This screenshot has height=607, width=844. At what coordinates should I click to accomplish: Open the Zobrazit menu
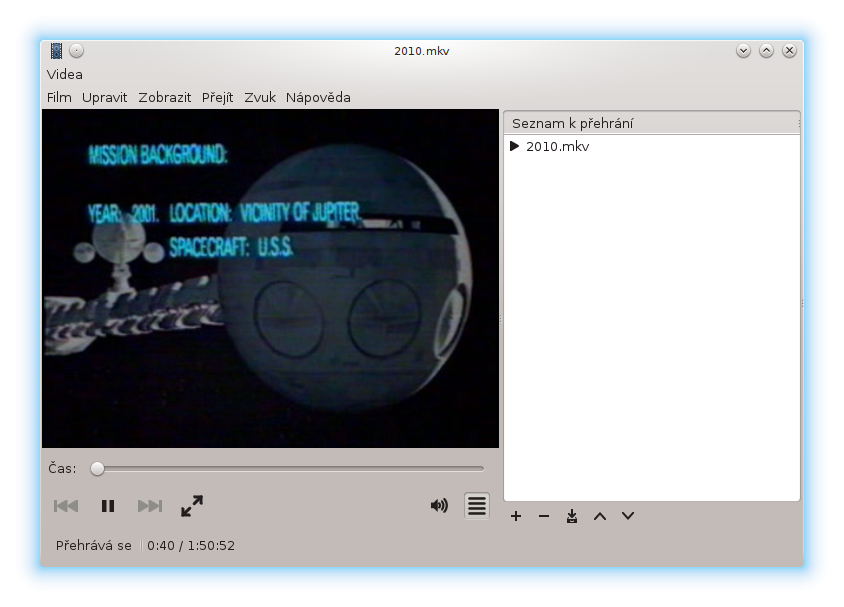point(165,97)
